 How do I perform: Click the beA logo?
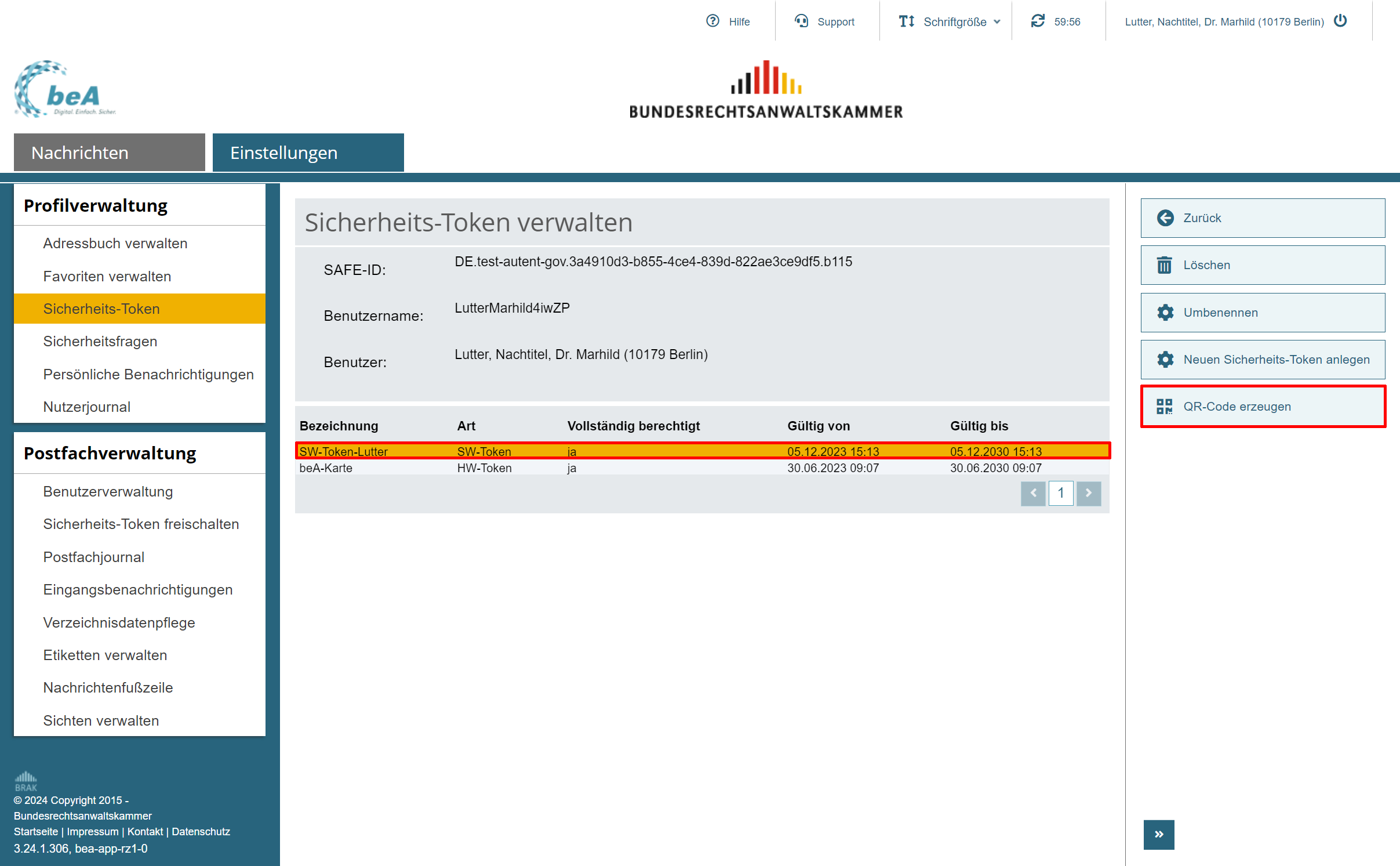coord(65,90)
